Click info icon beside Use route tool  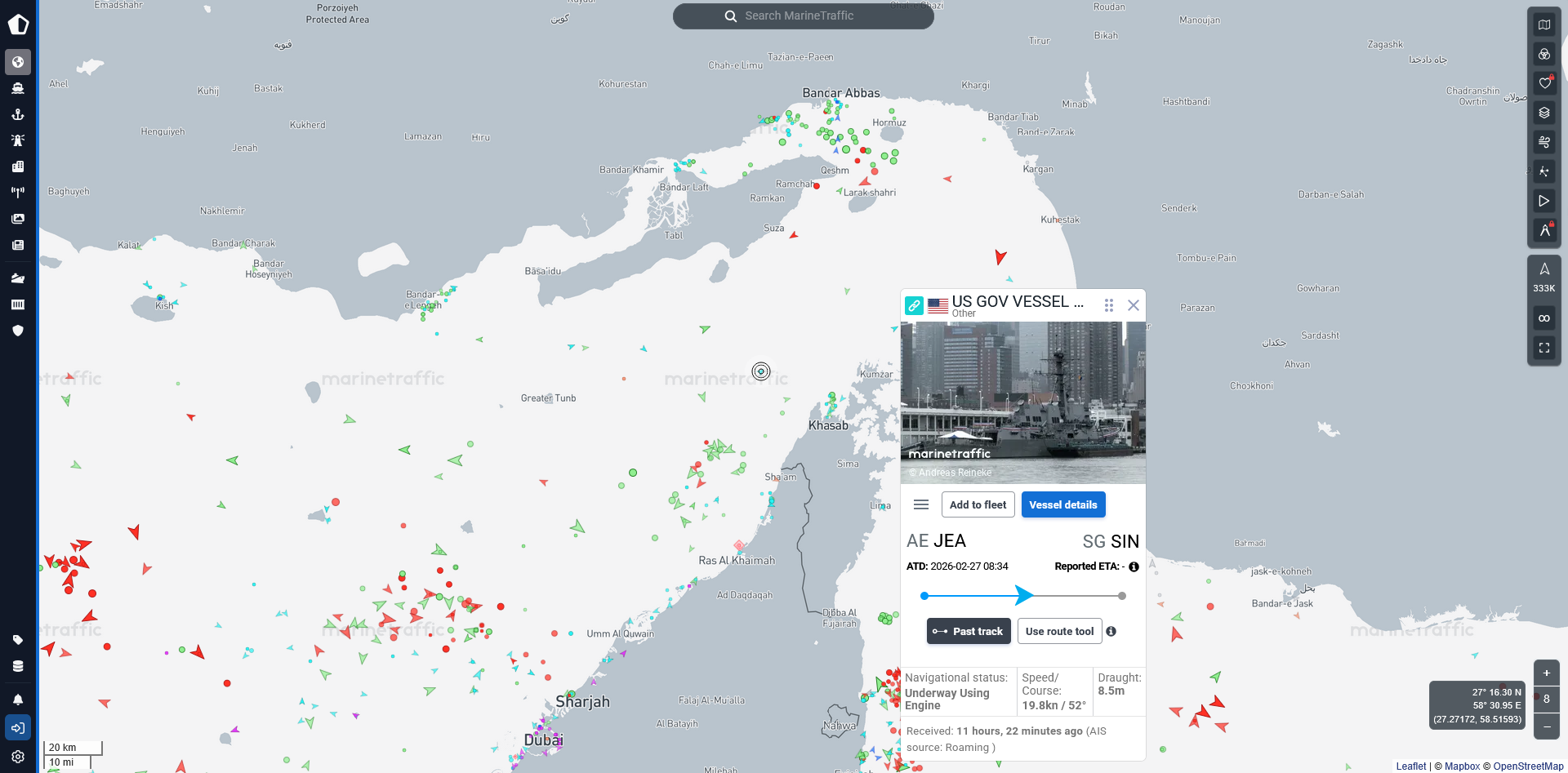point(1111,631)
